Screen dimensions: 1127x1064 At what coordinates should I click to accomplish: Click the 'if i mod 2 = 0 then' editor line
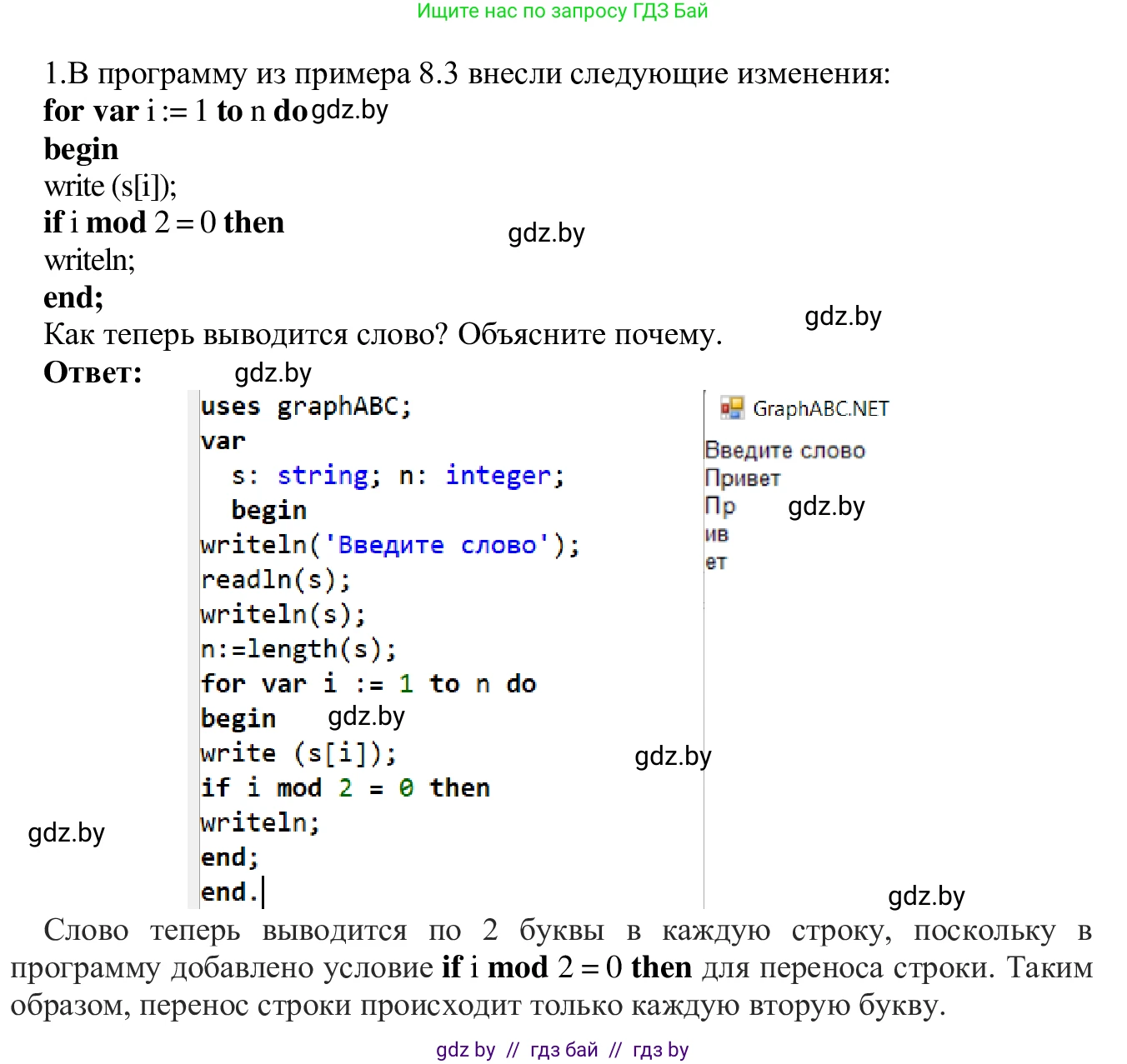[345, 788]
